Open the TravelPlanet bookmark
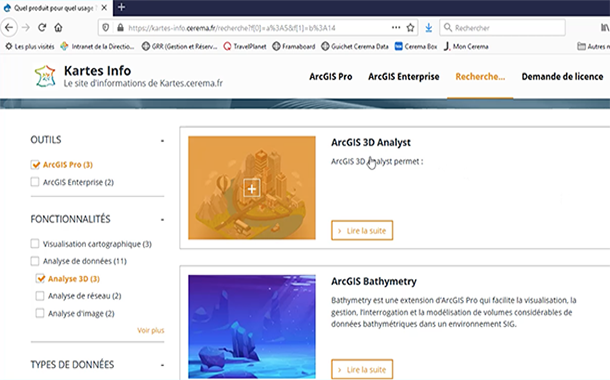 coord(245,47)
